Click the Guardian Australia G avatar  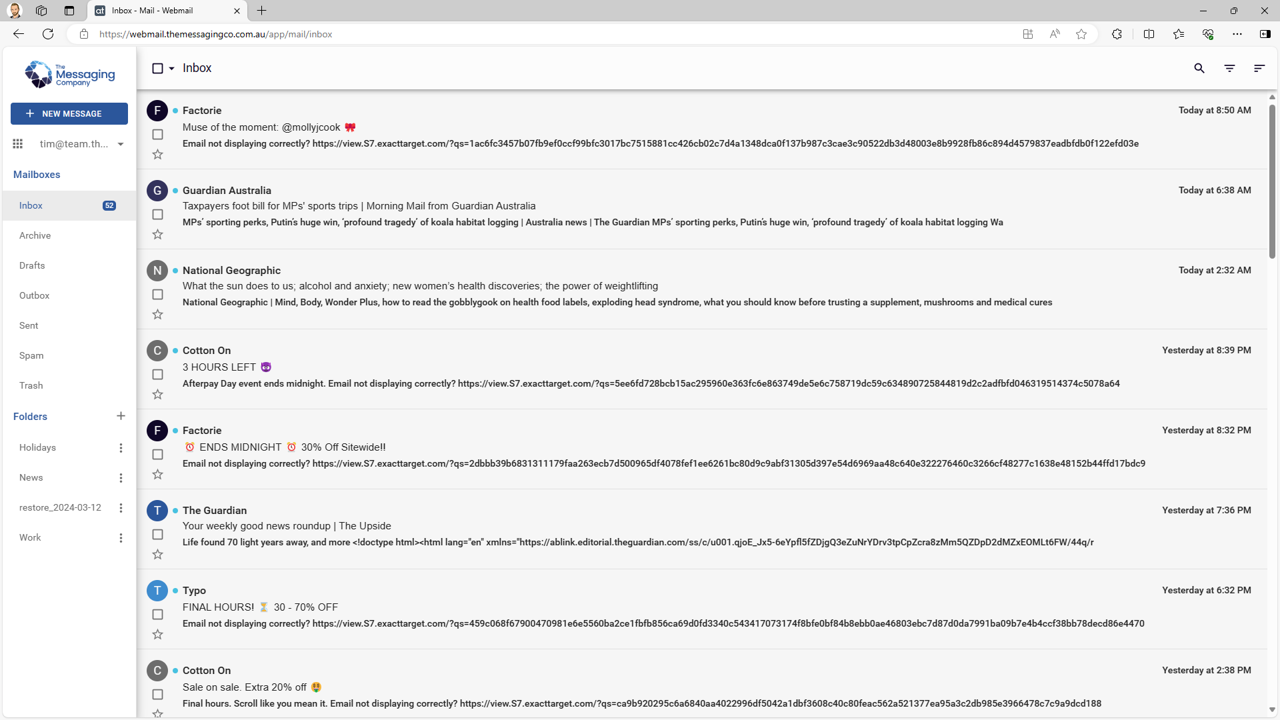click(x=157, y=191)
